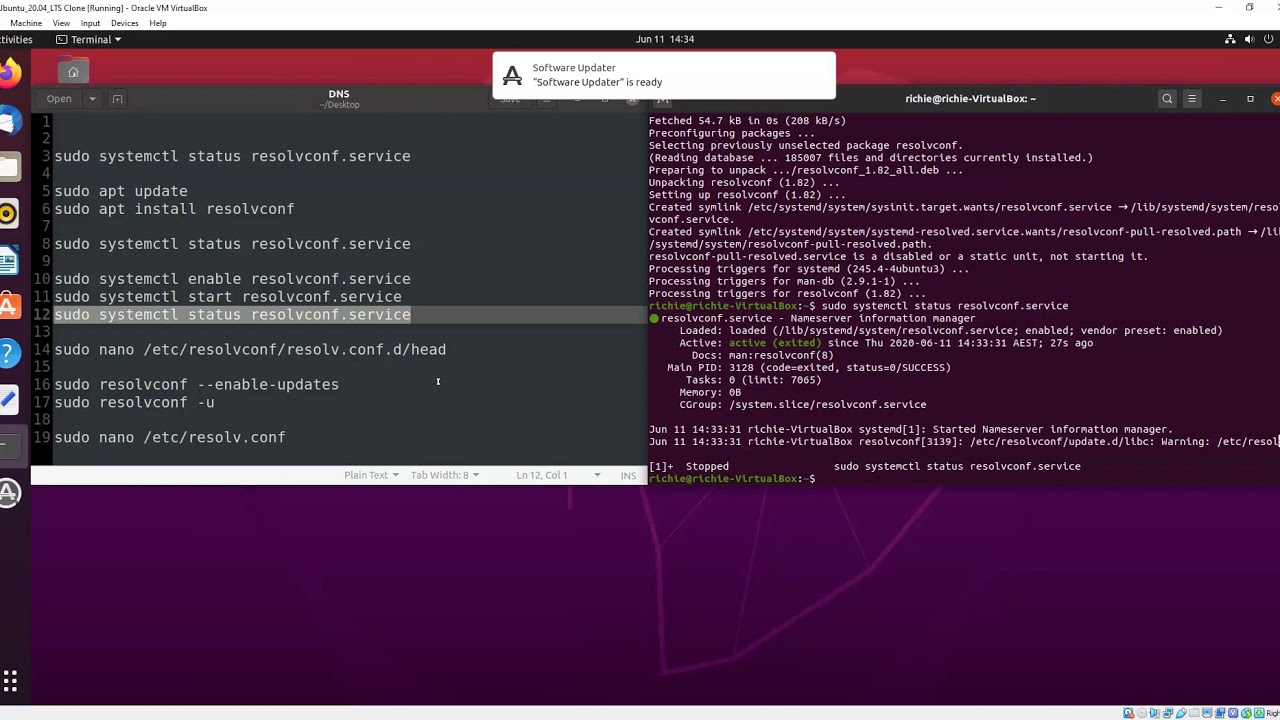This screenshot has height=720, width=1280.
Task: Show the applications grid
Action: click(10, 682)
